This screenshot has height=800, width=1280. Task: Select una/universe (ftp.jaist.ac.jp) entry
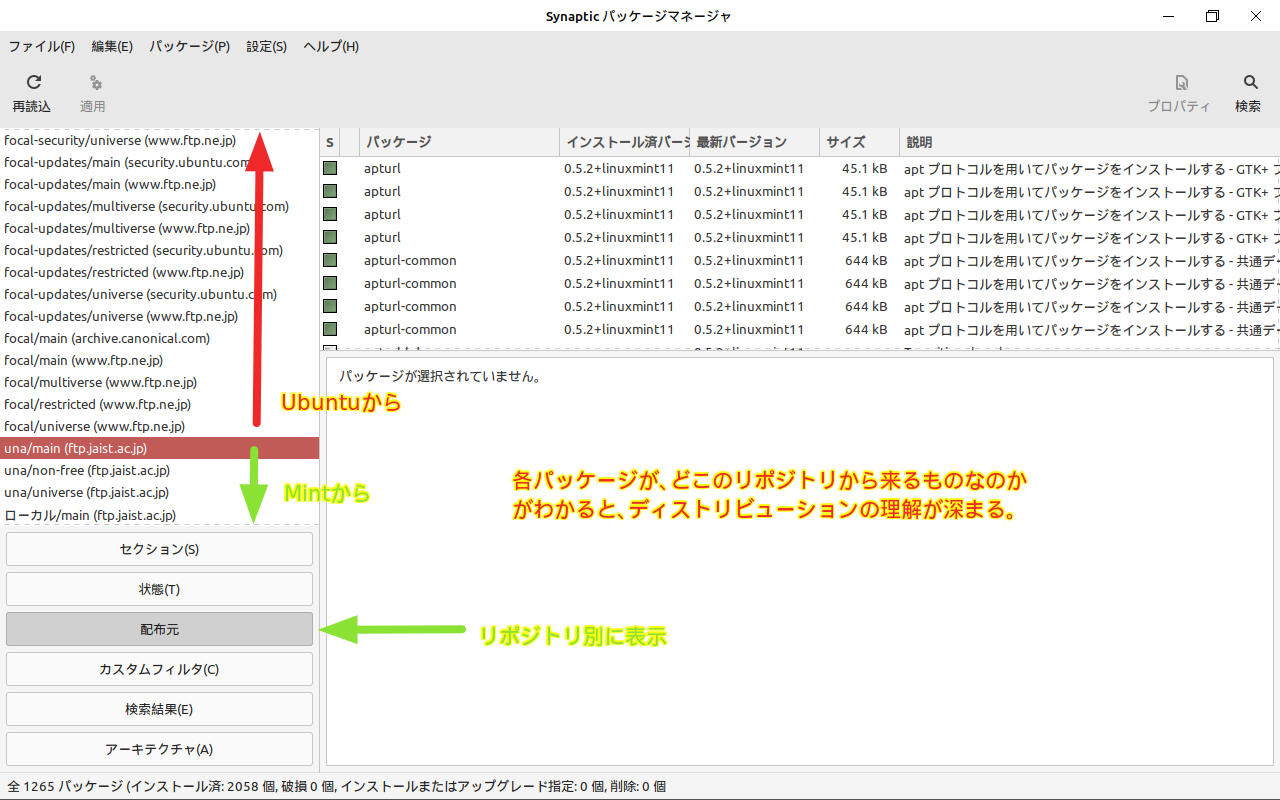pyautogui.click(x=160, y=492)
